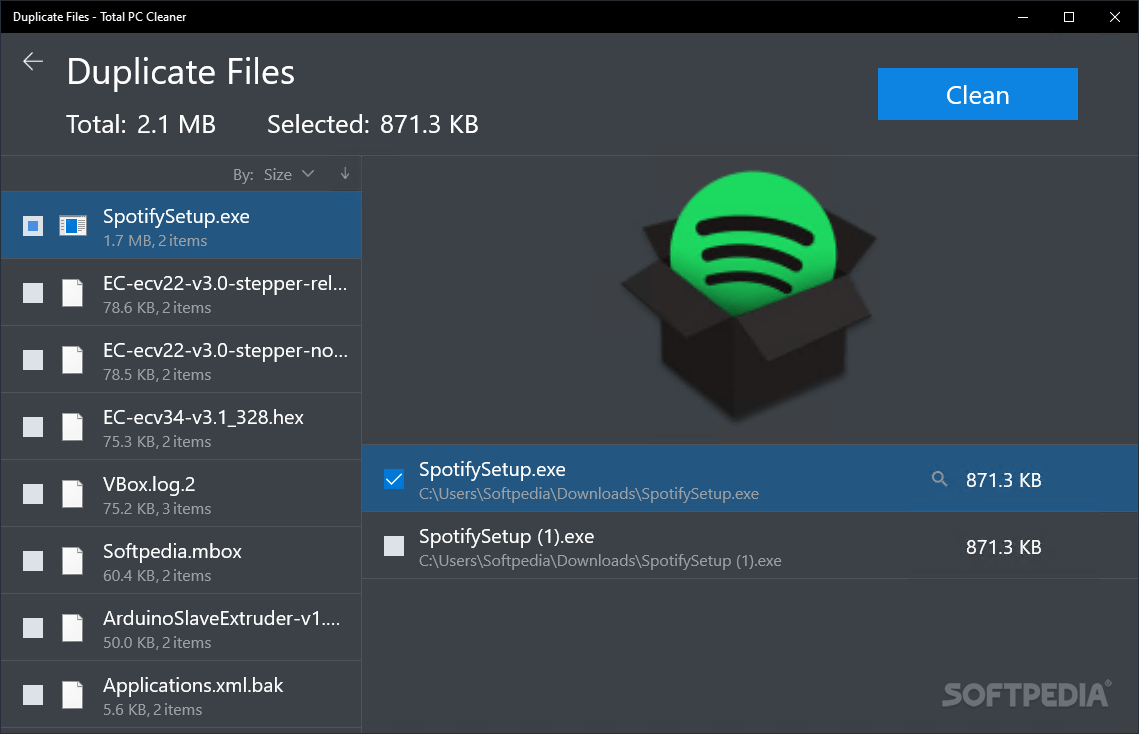This screenshot has width=1139, height=734.
Task: Select 'ArduinoSlaveExtruder-v1....' list entry
Action: click(x=181, y=626)
